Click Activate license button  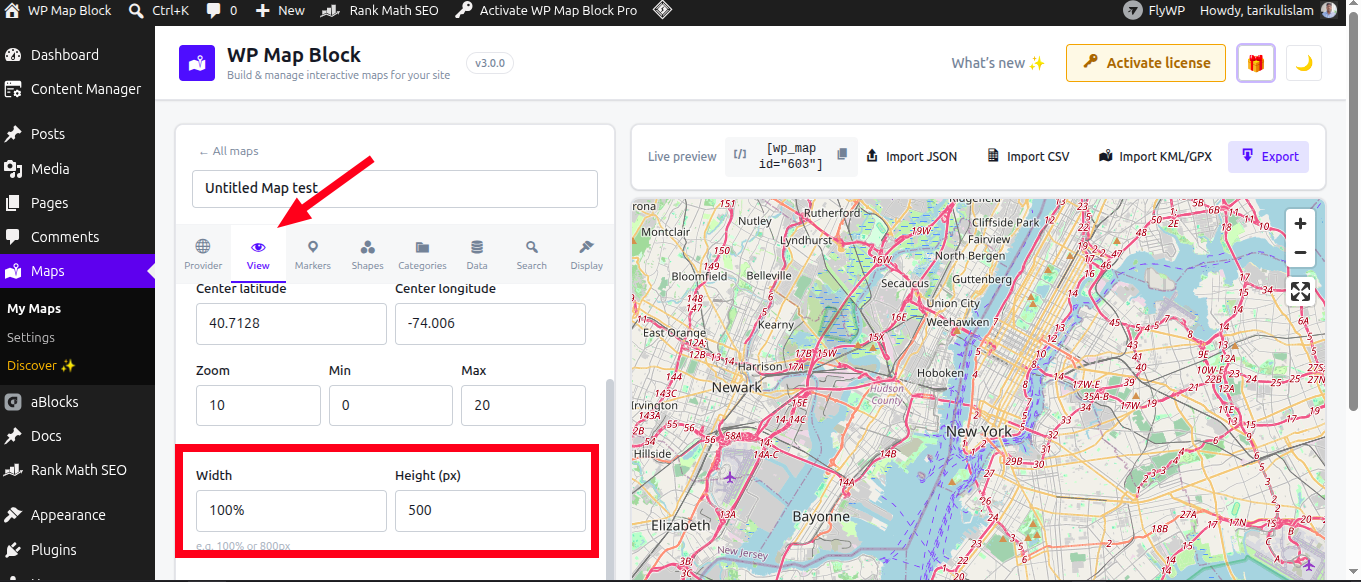[x=1146, y=62]
